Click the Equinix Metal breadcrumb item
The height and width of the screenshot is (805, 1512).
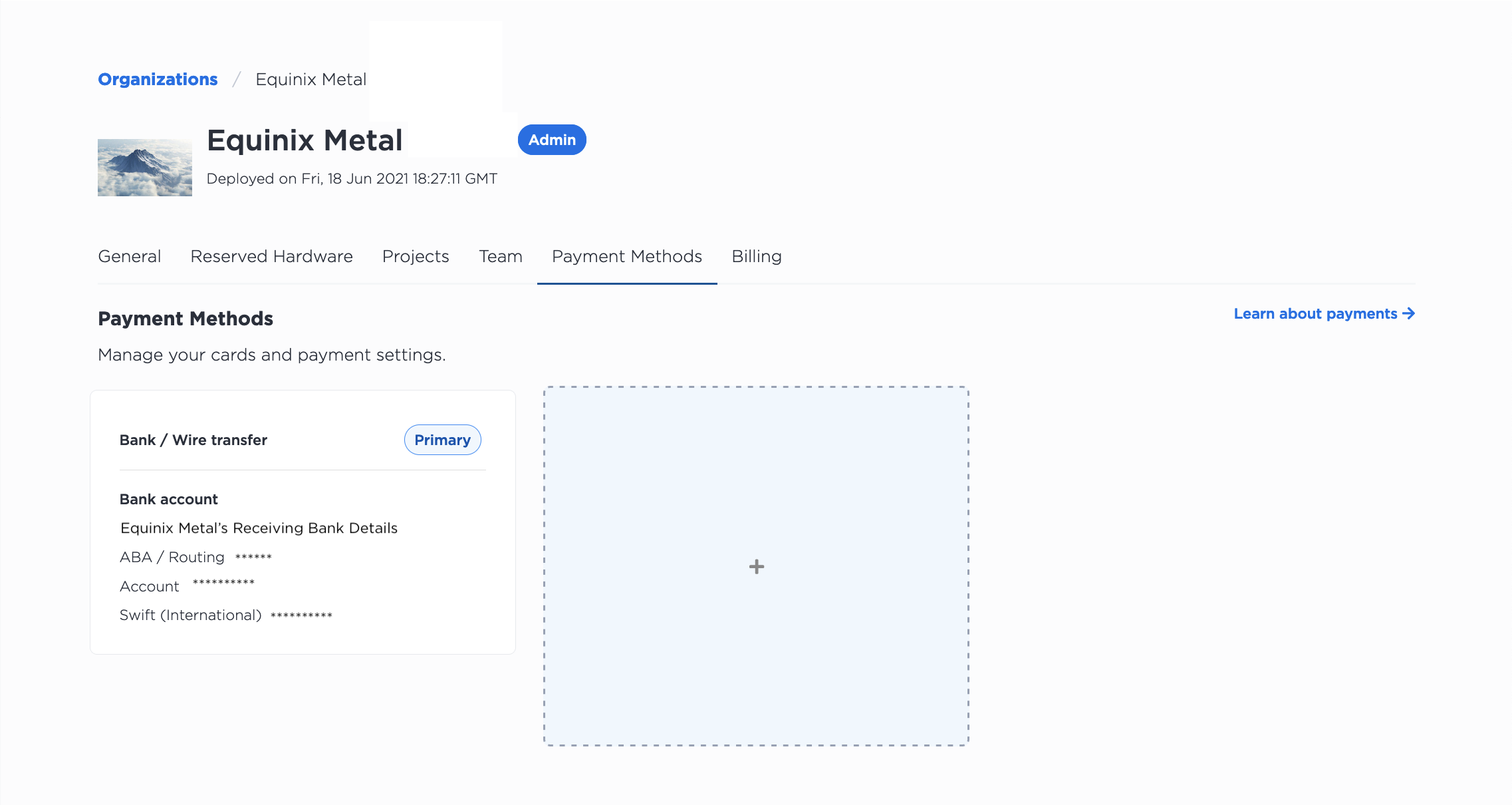click(x=311, y=79)
